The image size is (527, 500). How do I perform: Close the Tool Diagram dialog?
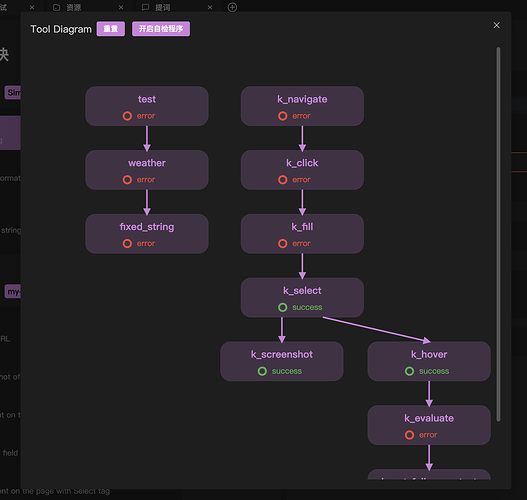coord(496,25)
